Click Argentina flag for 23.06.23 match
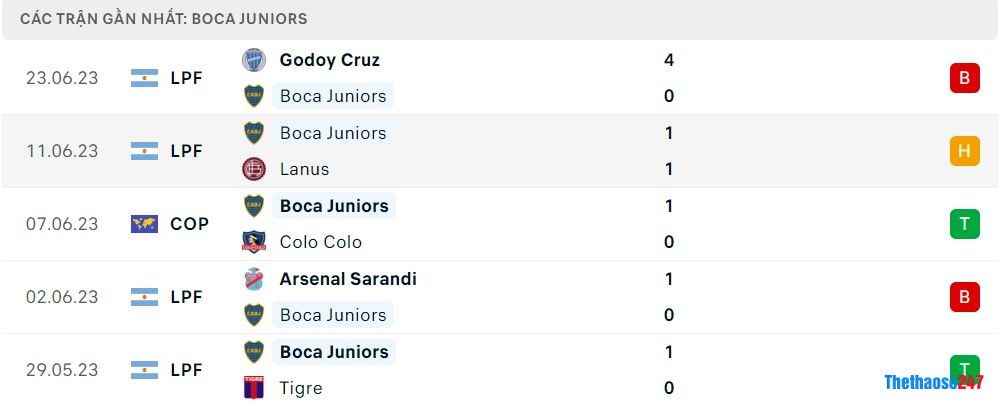The image size is (1001, 406). 145,78
